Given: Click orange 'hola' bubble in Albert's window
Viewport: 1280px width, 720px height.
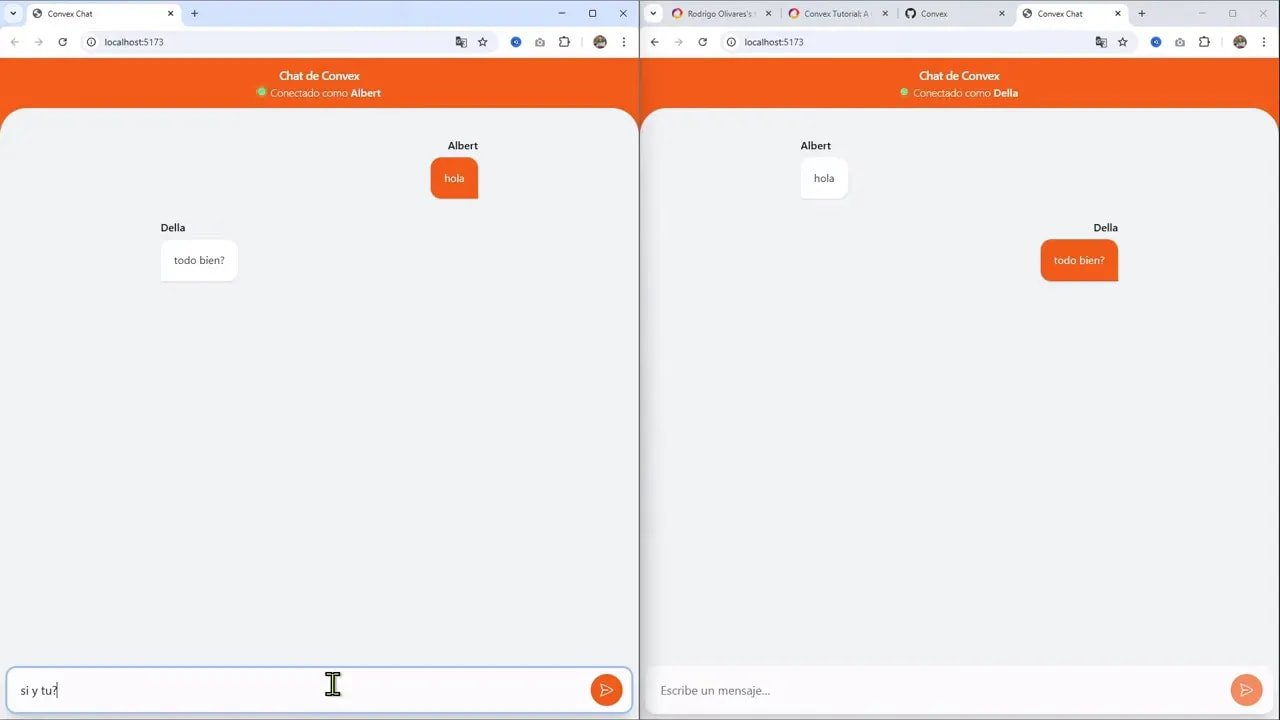Looking at the screenshot, I should click(x=454, y=178).
